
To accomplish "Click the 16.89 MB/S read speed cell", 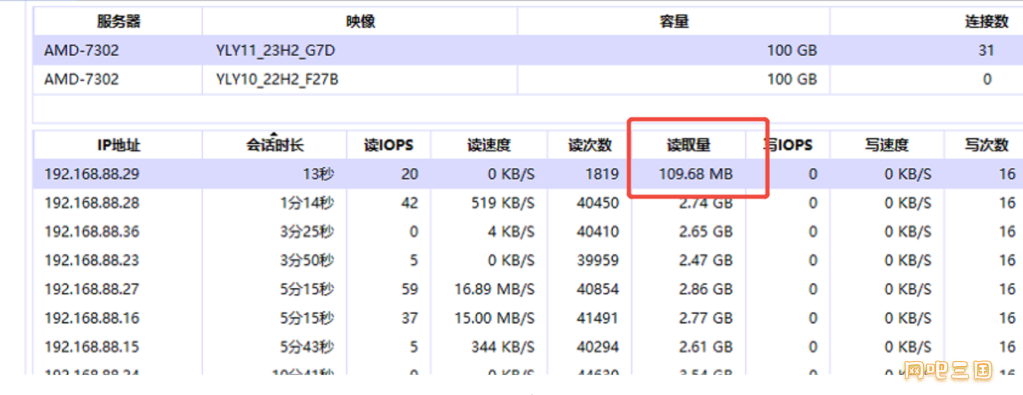I will click(495, 289).
